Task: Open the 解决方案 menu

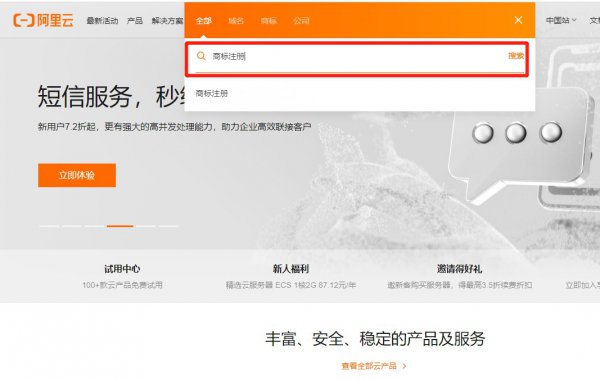Action: coord(167,21)
